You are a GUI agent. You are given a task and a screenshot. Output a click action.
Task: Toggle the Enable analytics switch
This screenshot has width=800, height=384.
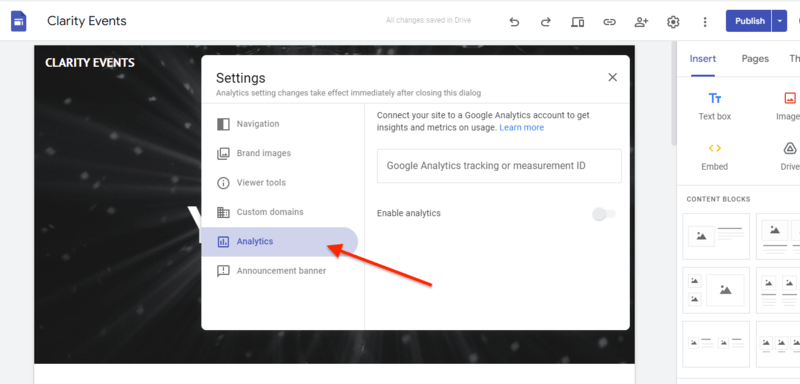604,214
